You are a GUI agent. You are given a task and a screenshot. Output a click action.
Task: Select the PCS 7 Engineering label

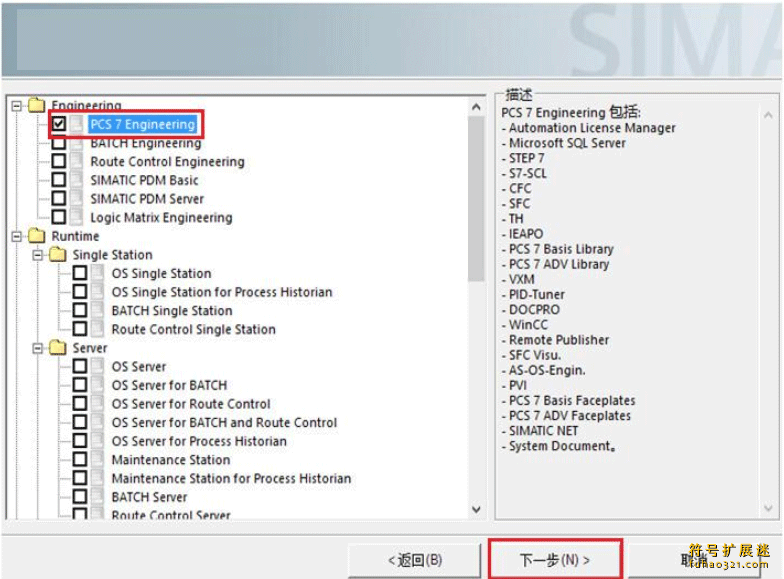(142, 124)
